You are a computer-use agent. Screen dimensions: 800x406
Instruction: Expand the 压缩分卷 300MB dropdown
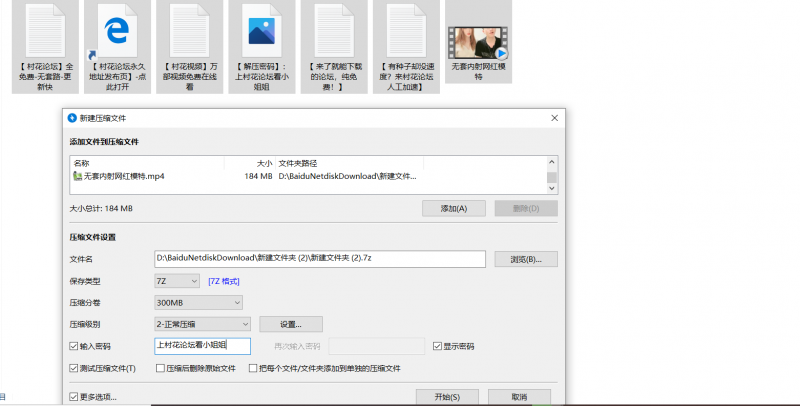coord(198,302)
